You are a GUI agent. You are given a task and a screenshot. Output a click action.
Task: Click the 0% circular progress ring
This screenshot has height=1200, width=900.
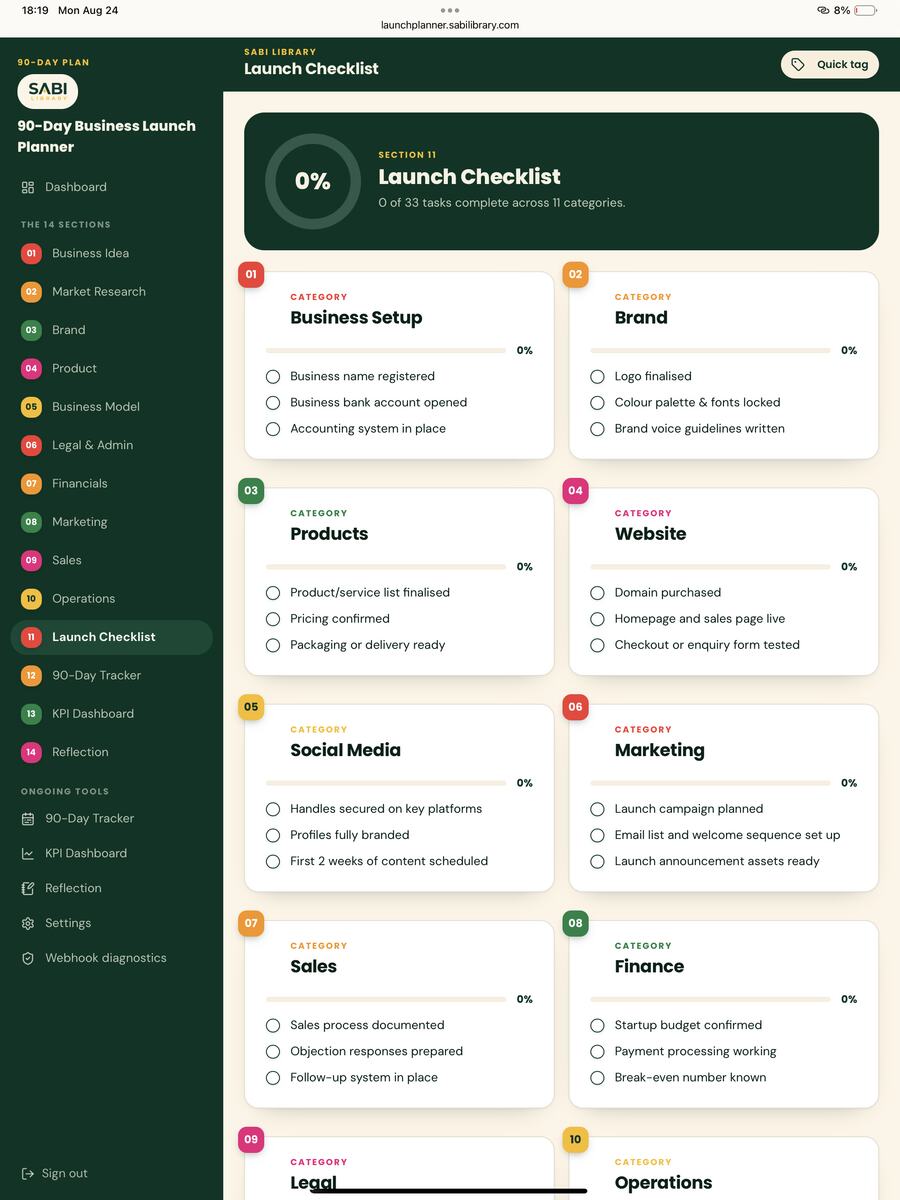click(312, 181)
